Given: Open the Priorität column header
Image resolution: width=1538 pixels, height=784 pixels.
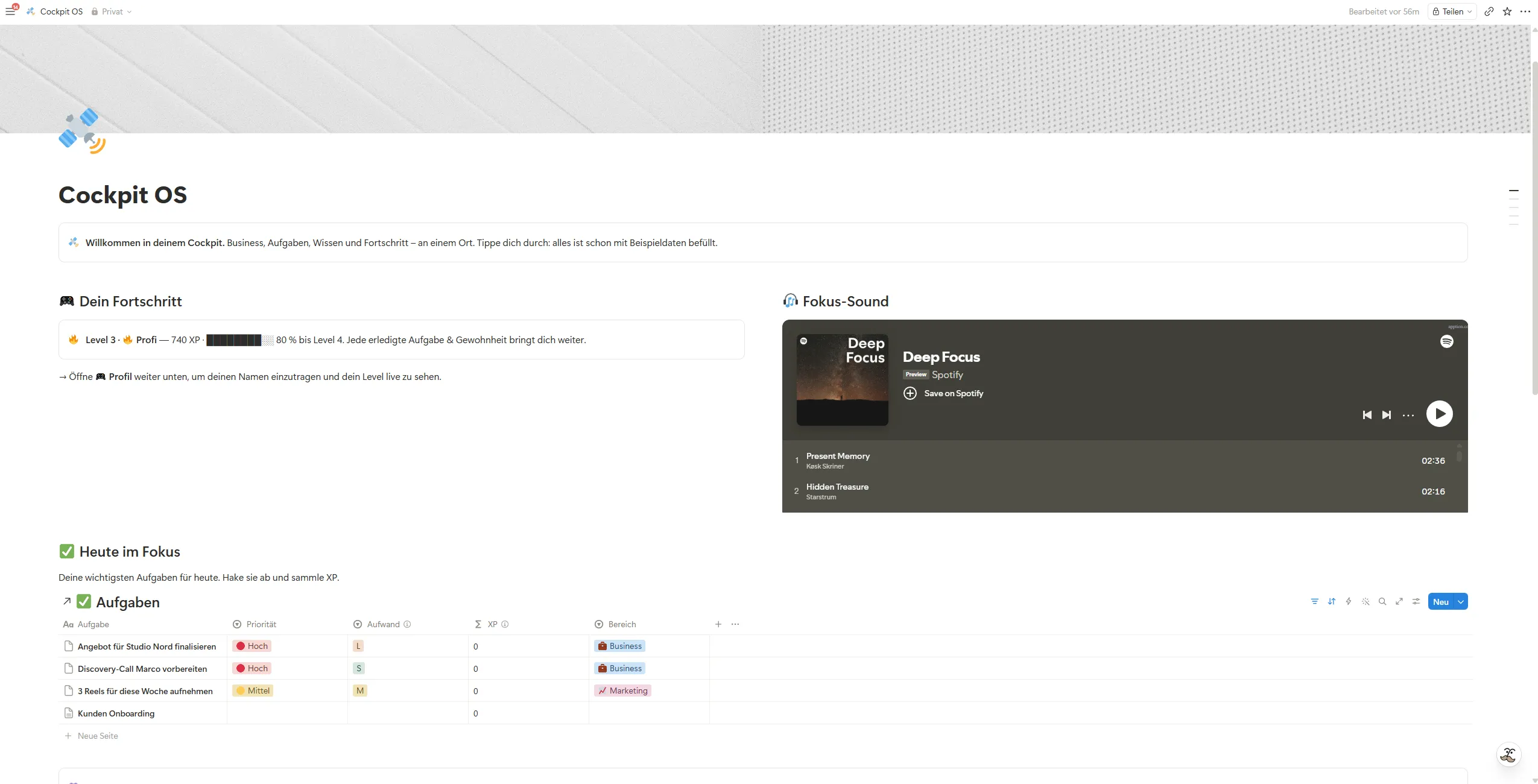Looking at the screenshot, I should [288, 624].
